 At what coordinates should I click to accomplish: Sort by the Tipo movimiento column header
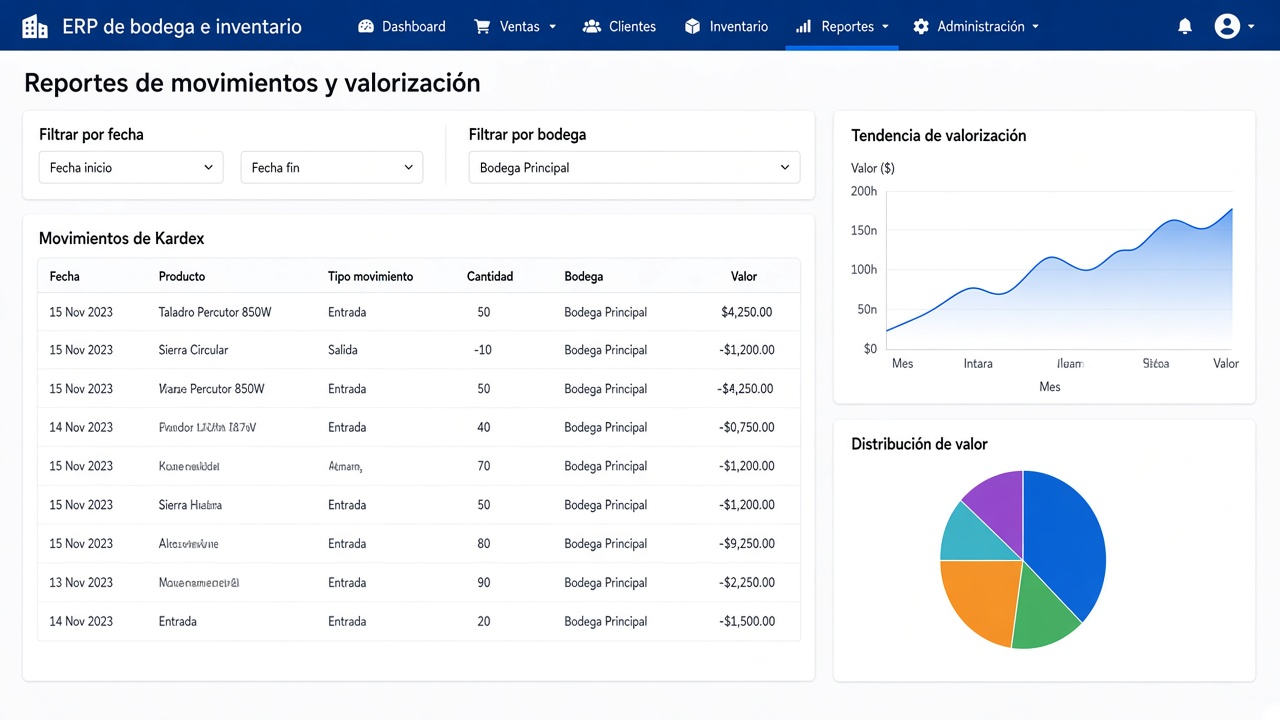tap(370, 276)
